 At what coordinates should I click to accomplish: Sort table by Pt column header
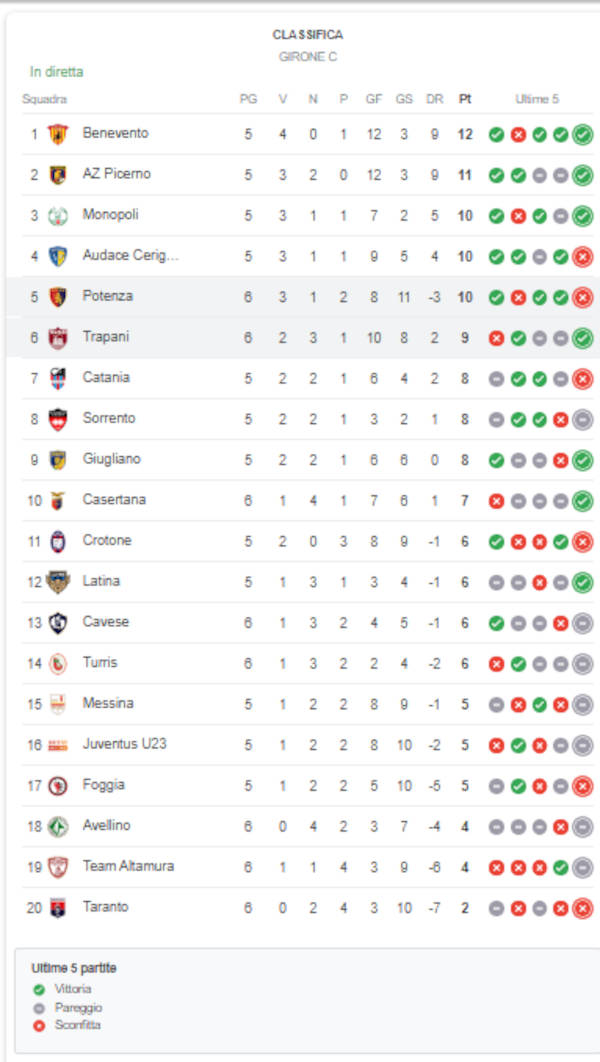465,99
